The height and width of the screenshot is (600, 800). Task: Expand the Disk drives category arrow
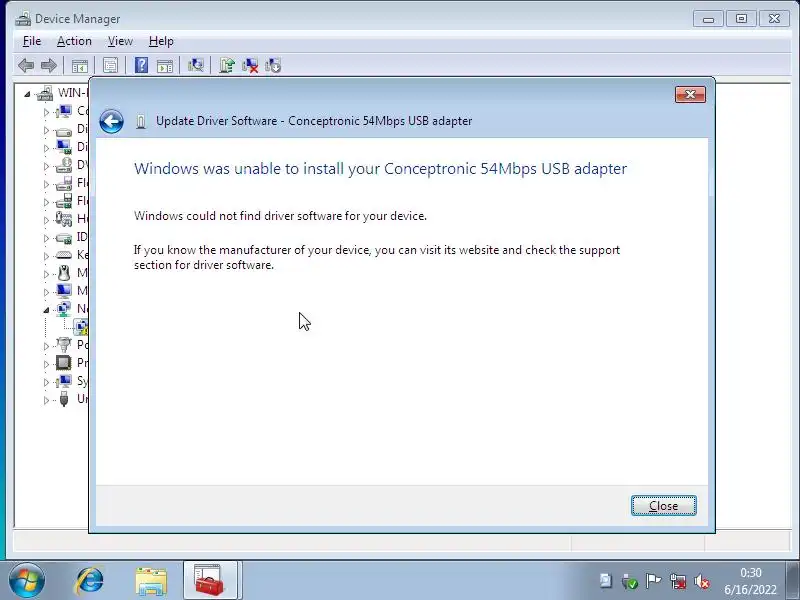click(46, 130)
